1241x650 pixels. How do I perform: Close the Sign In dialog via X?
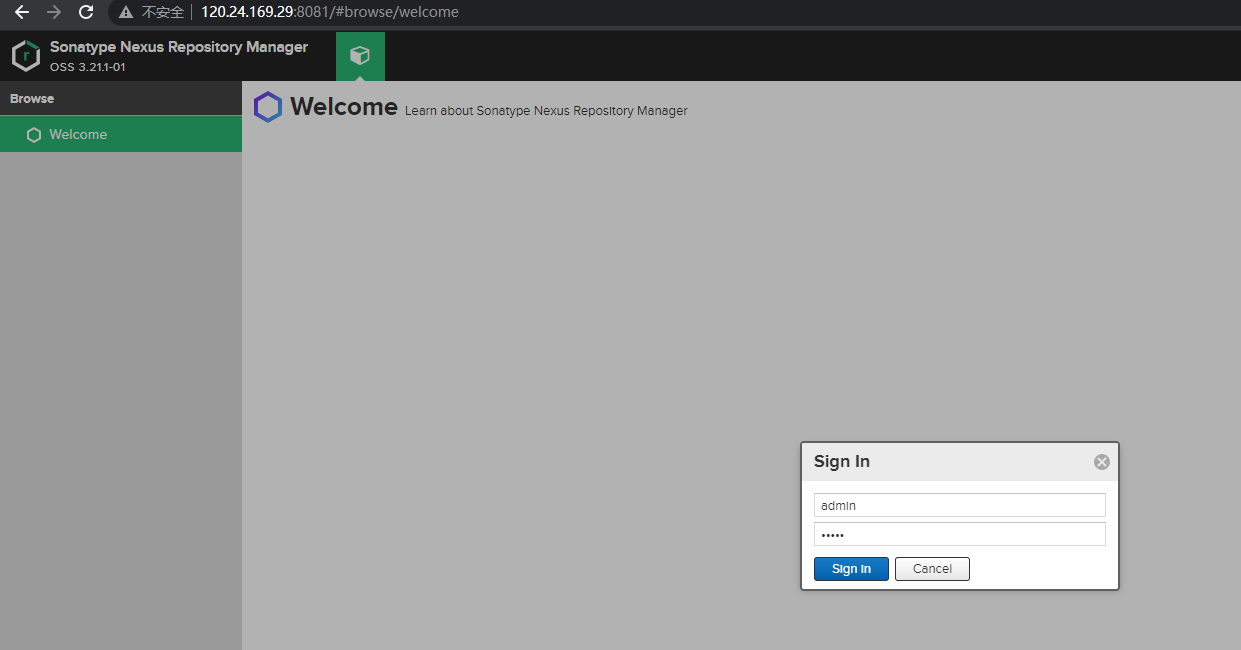click(x=1102, y=462)
